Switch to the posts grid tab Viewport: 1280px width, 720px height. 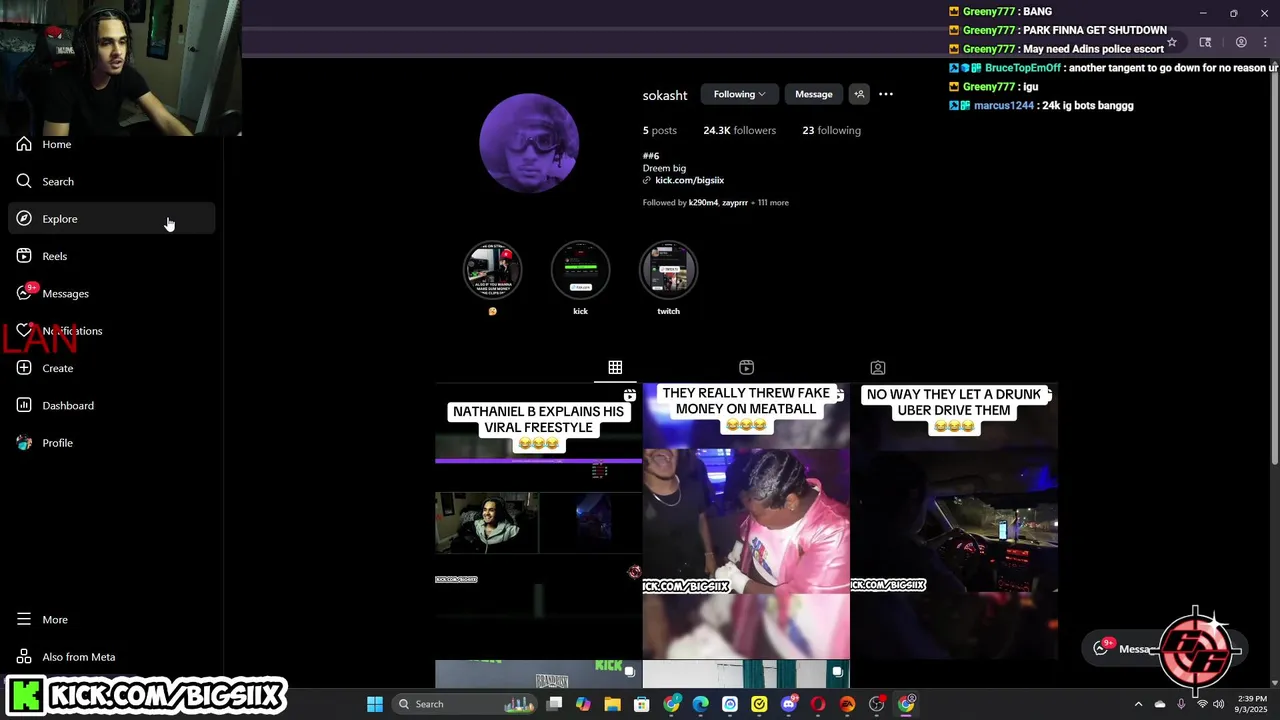tap(615, 368)
